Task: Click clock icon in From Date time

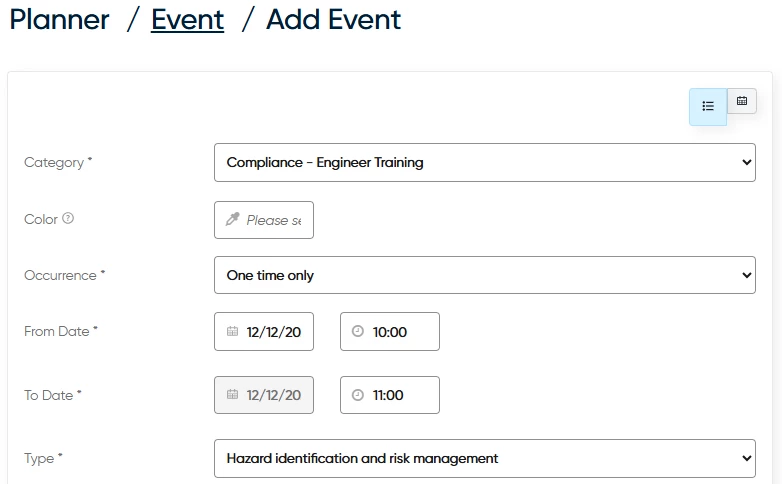Action: click(359, 332)
